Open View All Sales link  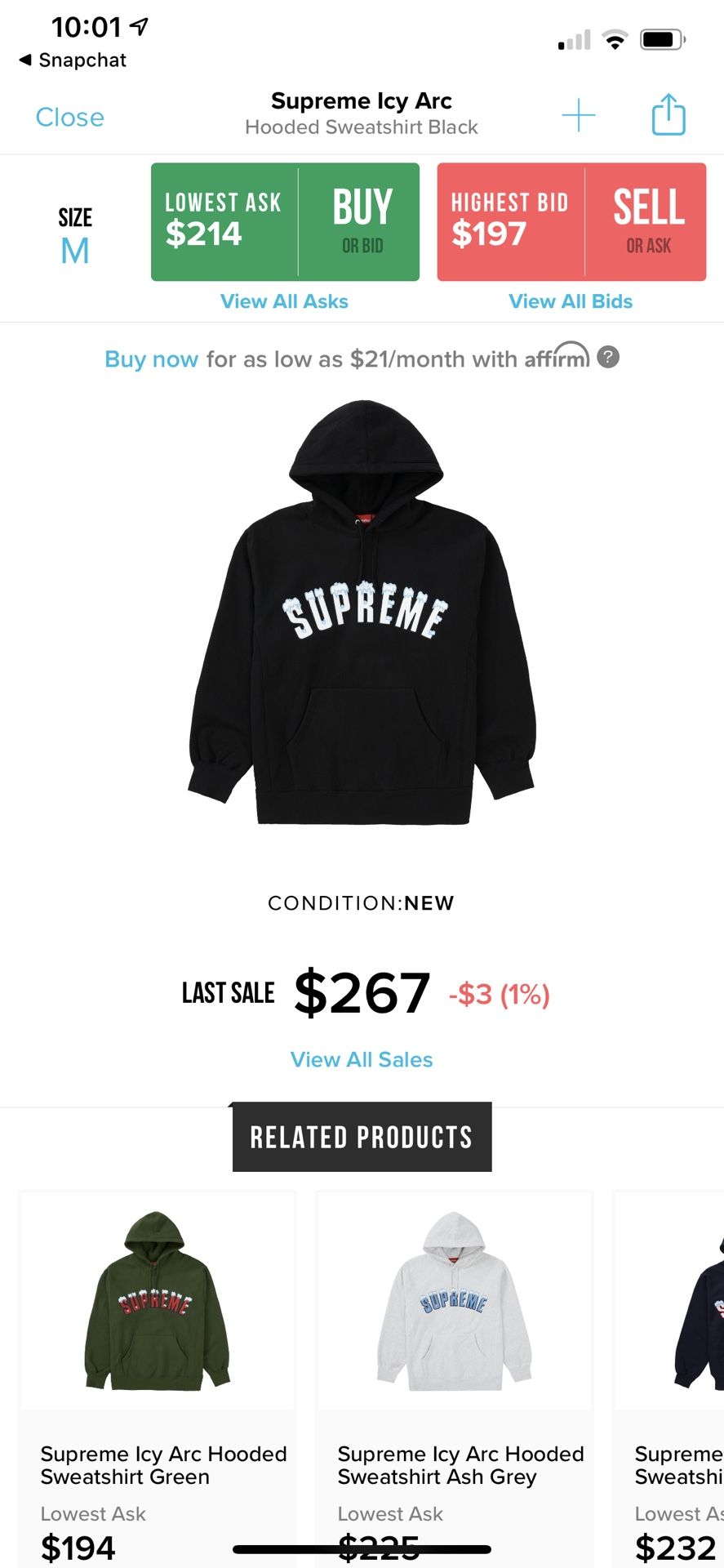coord(362,1059)
